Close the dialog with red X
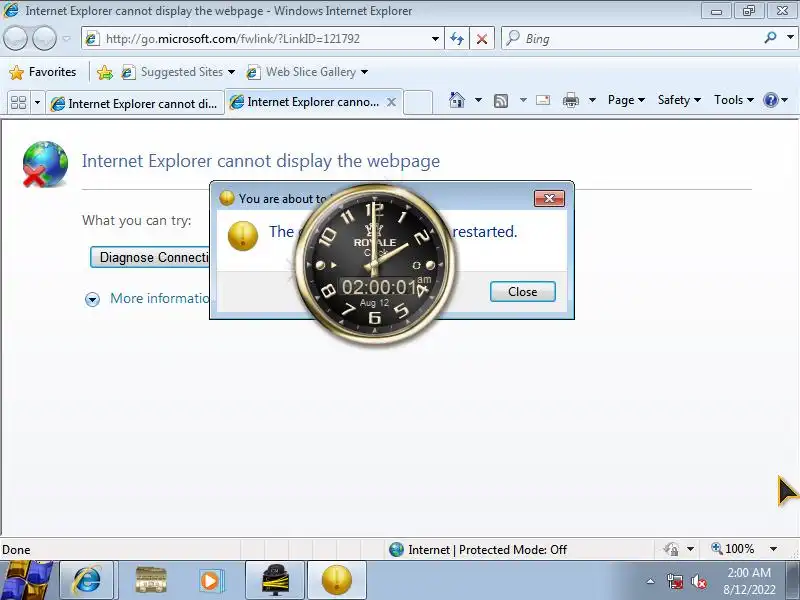800x600 pixels. [549, 198]
